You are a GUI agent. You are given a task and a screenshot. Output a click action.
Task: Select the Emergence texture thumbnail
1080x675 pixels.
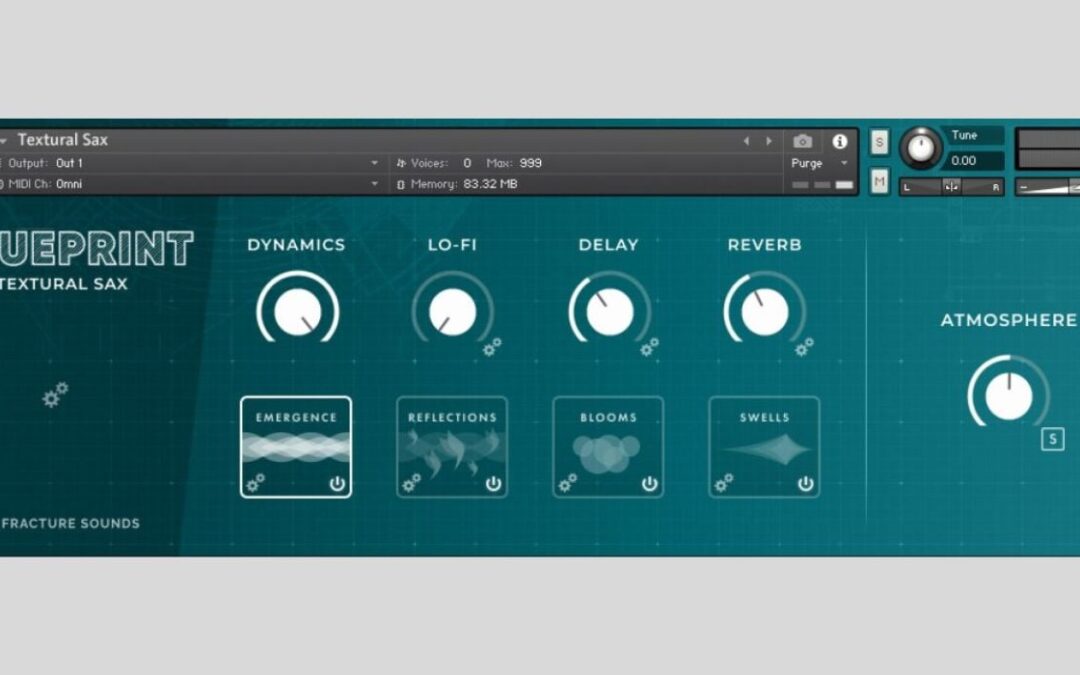click(x=296, y=447)
